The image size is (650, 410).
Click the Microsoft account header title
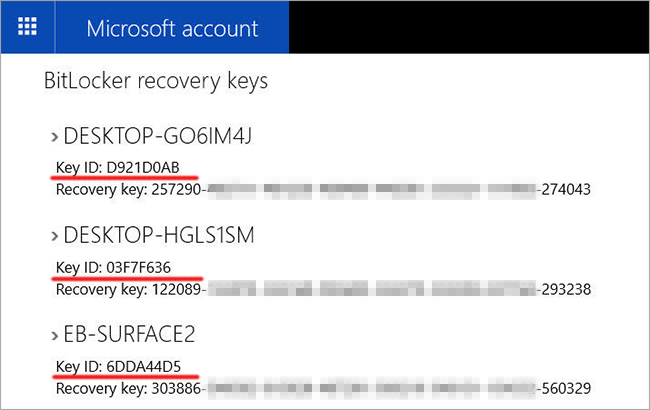point(172,29)
